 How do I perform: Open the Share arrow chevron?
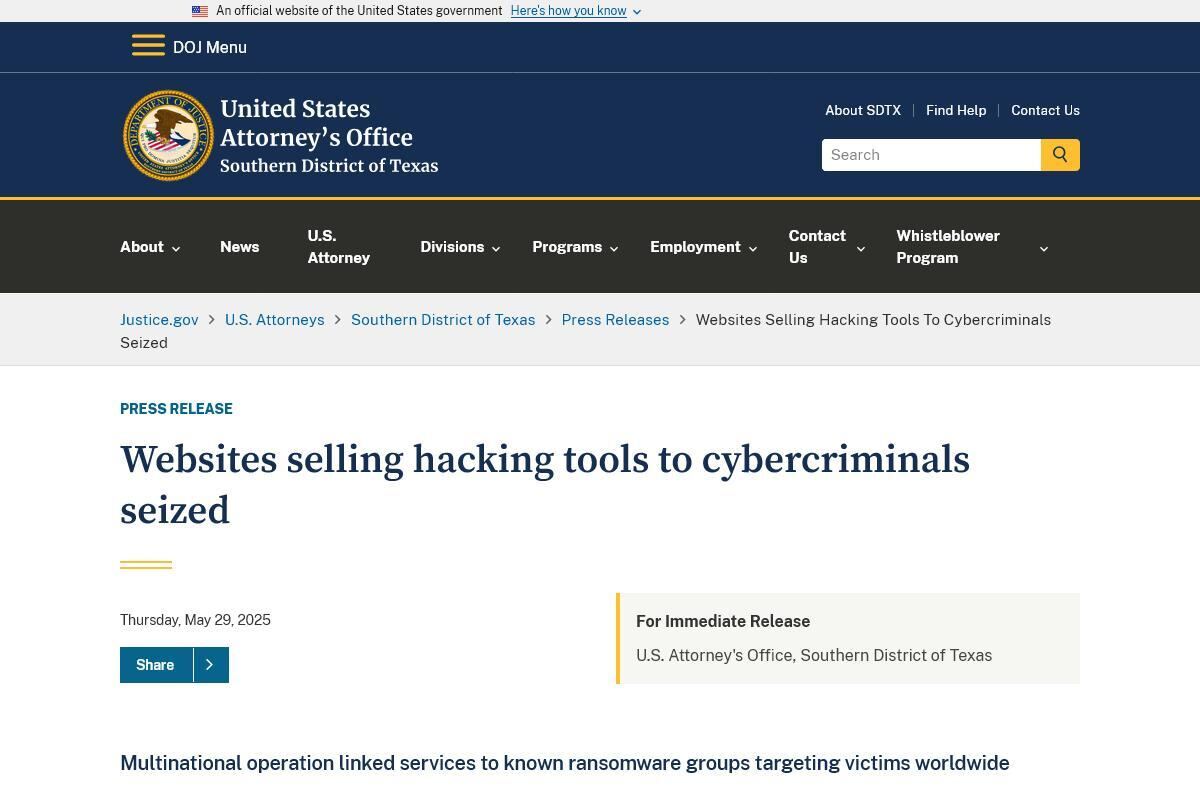(210, 665)
